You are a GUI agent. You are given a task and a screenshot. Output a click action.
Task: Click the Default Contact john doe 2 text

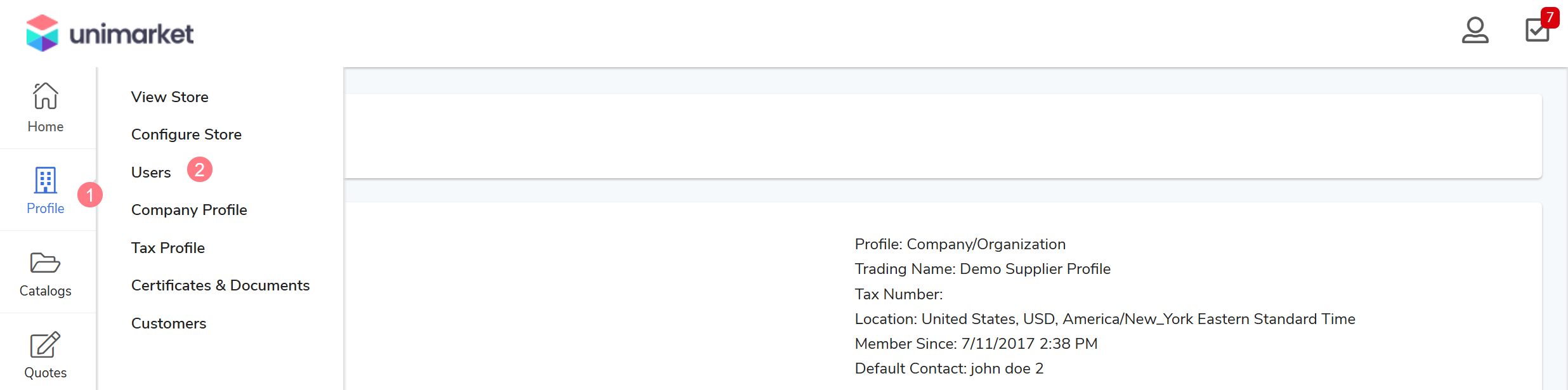(x=949, y=368)
